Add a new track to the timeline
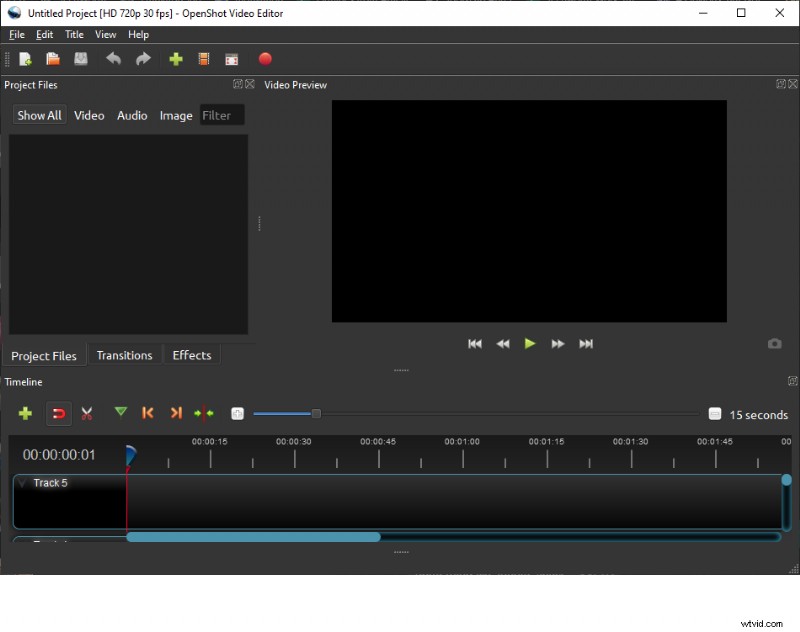Screen dimensions: 800x632 pyautogui.click(x=25, y=413)
